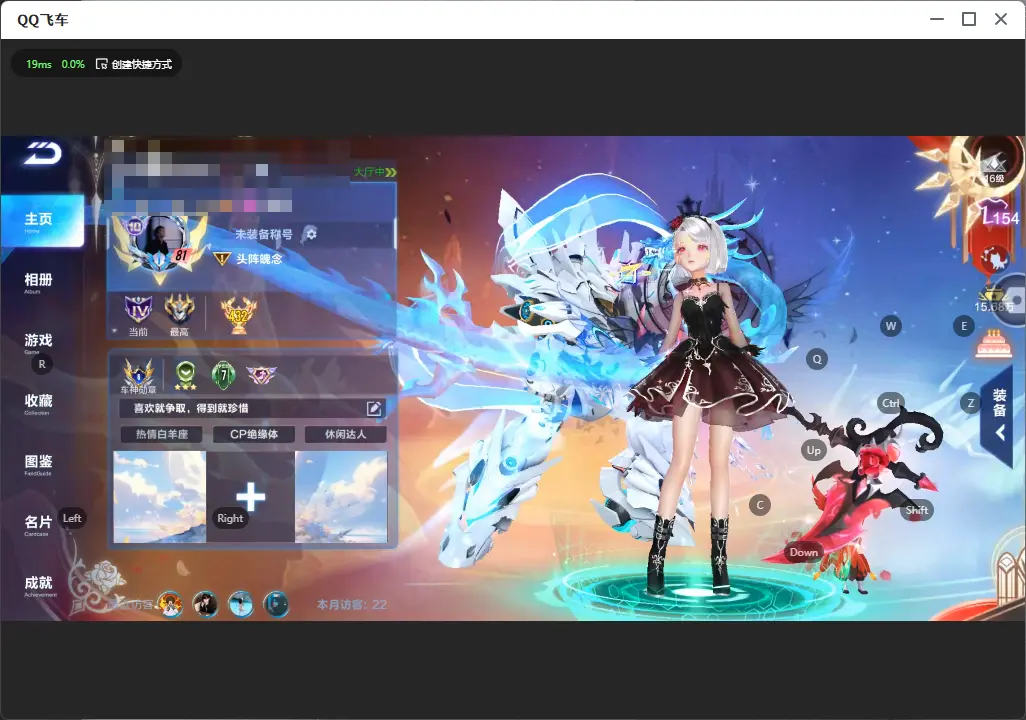Click the Ctrl key overlay button
1026x720 pixels.
coord(891,403)
